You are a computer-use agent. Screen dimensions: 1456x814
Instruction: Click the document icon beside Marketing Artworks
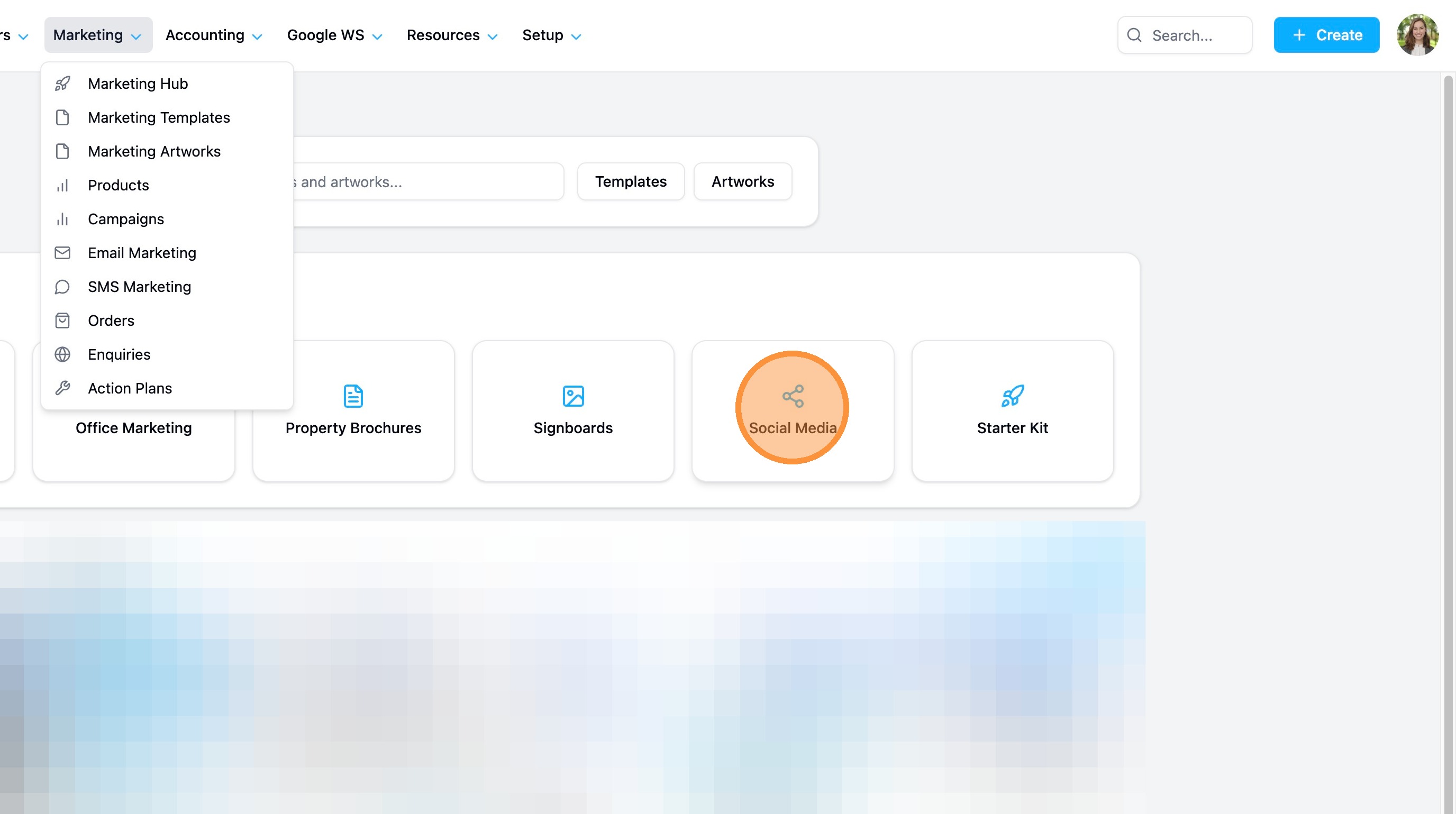pos(63,151)
